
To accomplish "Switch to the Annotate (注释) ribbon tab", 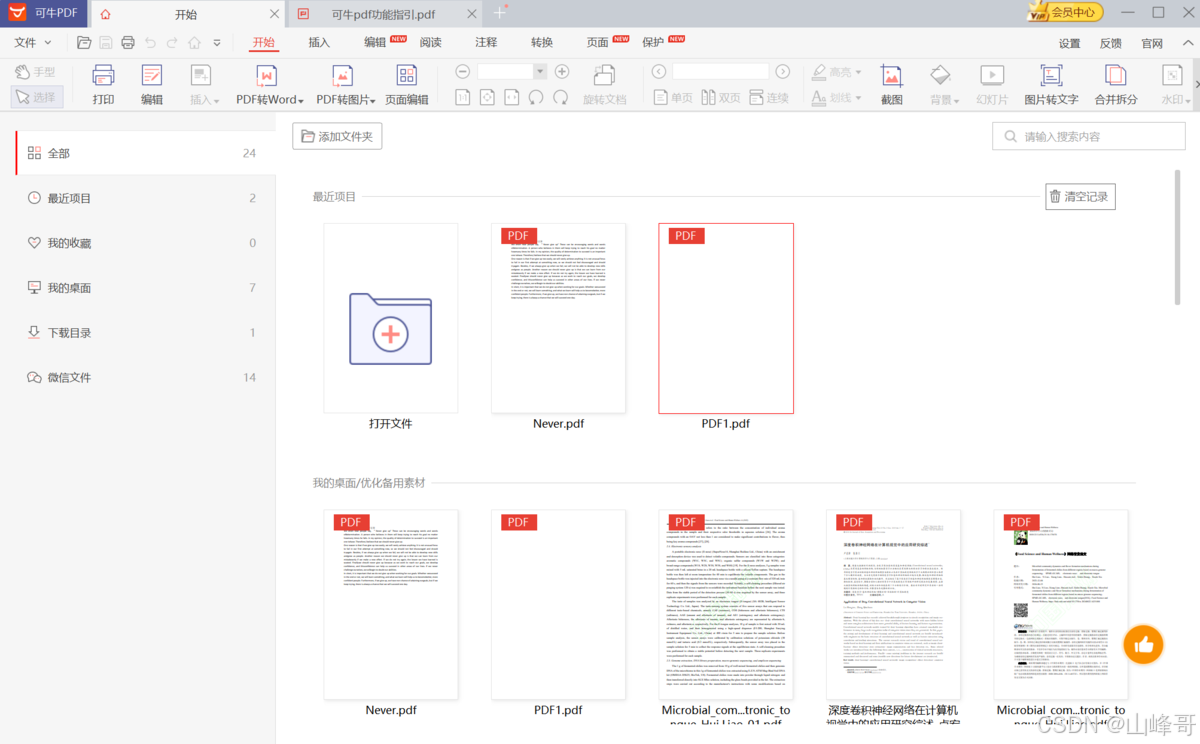I will 486,43.
